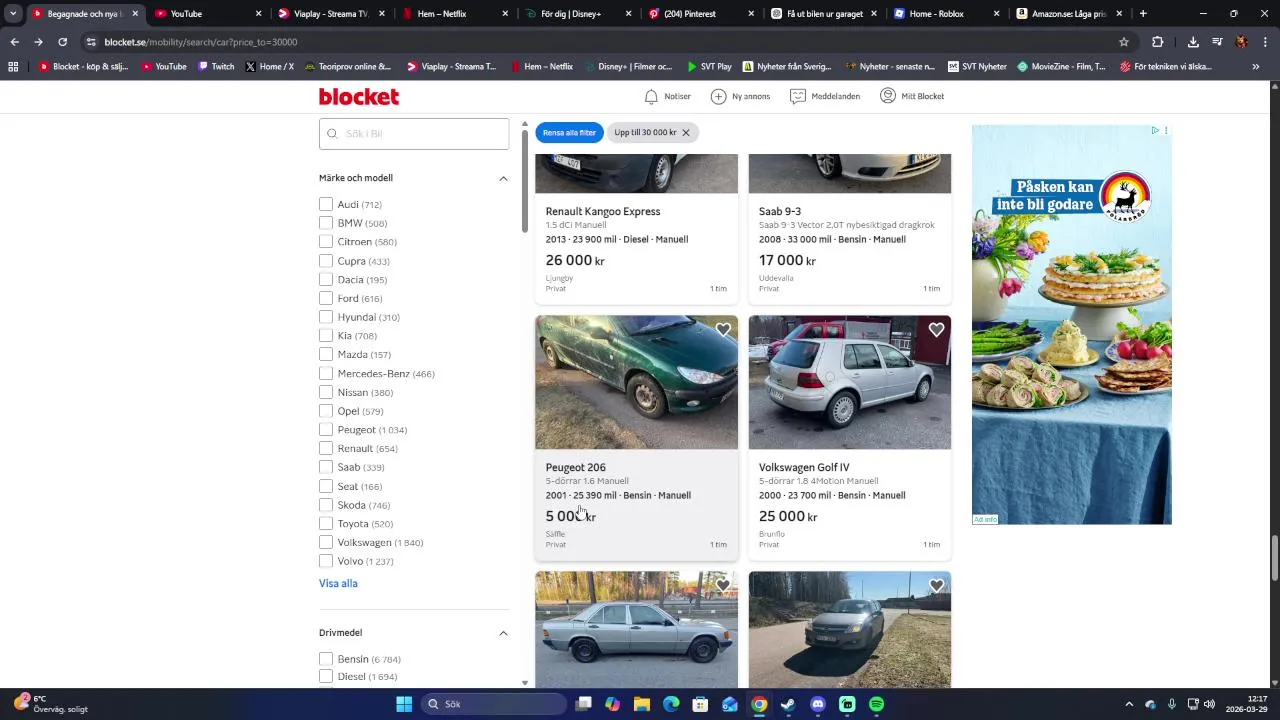1280x720 pixels.
Task: Check the Volvo brand filter
Action: (326, 561)
